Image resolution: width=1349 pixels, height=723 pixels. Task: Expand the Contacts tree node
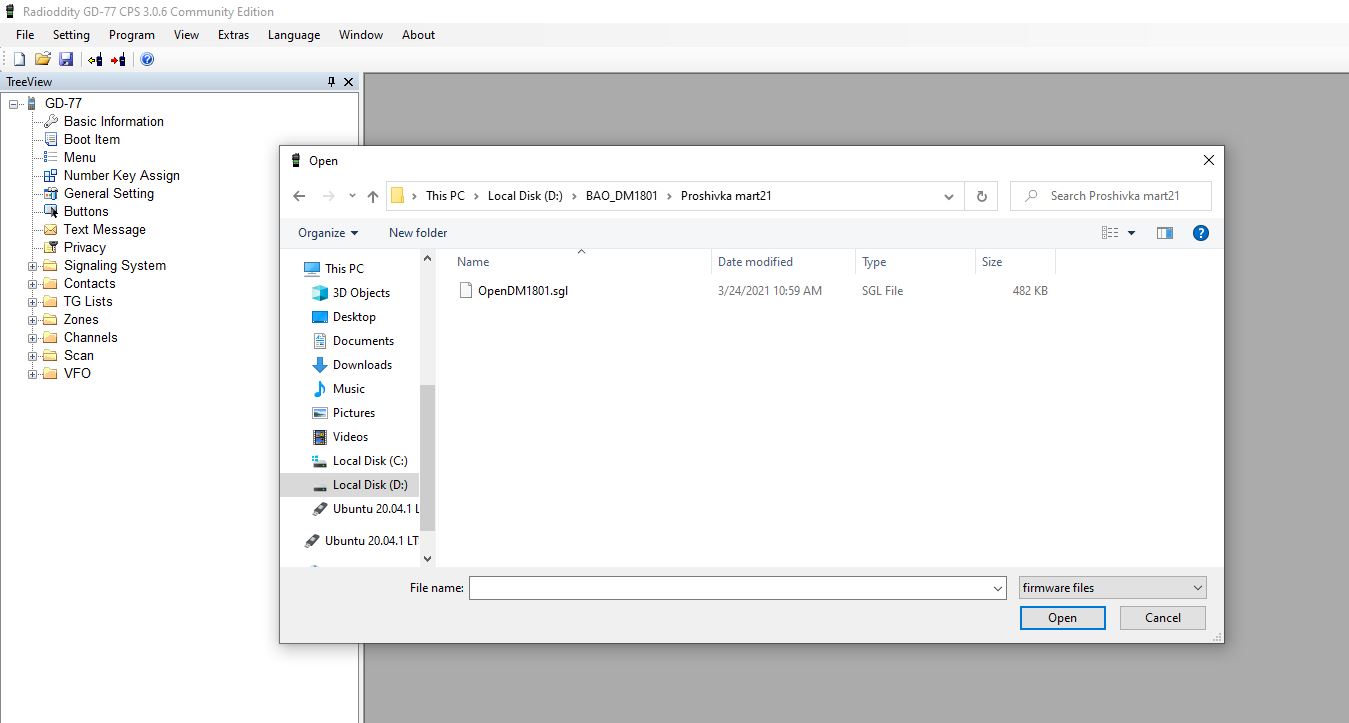[x=32, y=284]
